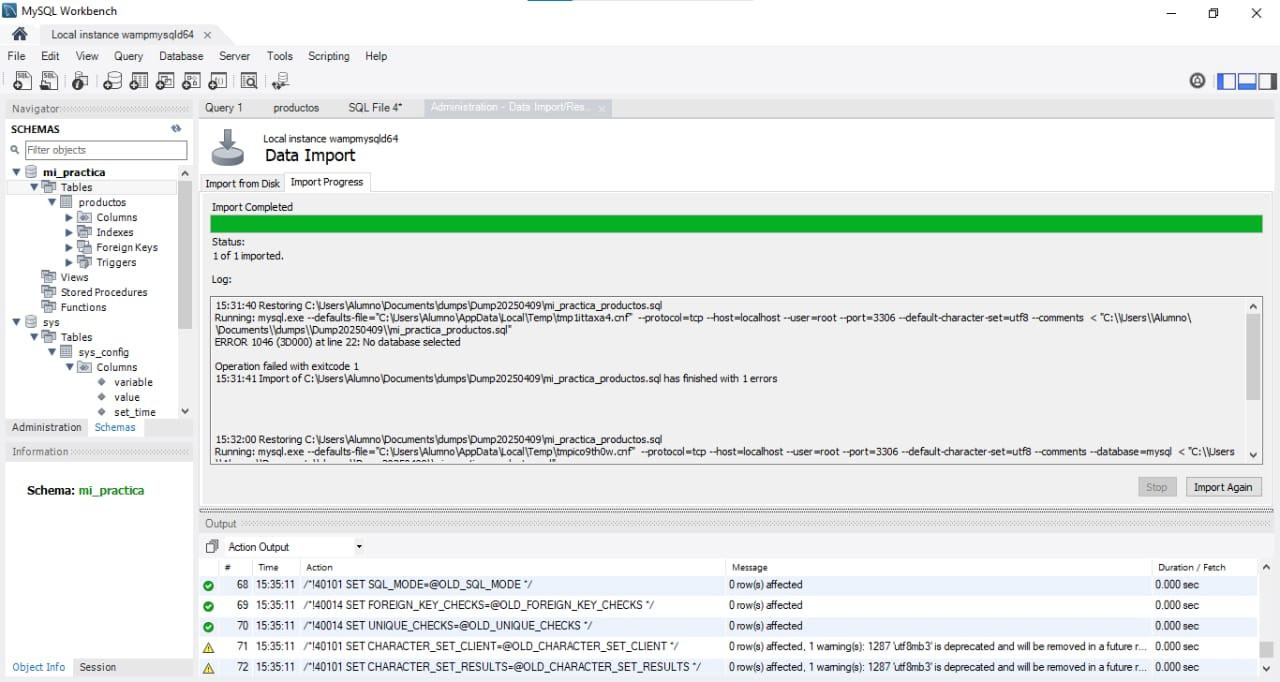
Task: Create a new view icon
Action: (x=165, y=81)
